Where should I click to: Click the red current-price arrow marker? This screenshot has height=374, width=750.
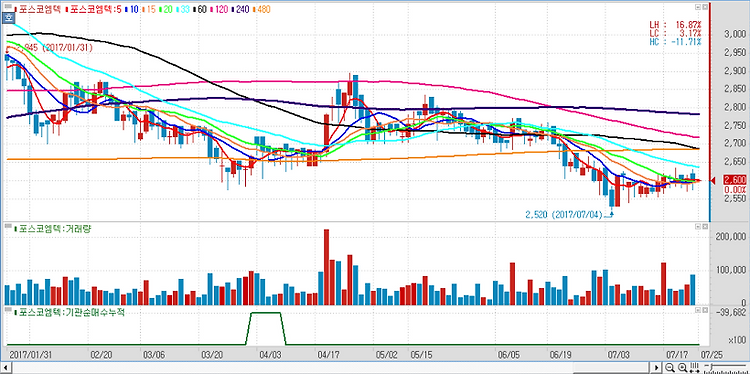[x=714, y=180]
